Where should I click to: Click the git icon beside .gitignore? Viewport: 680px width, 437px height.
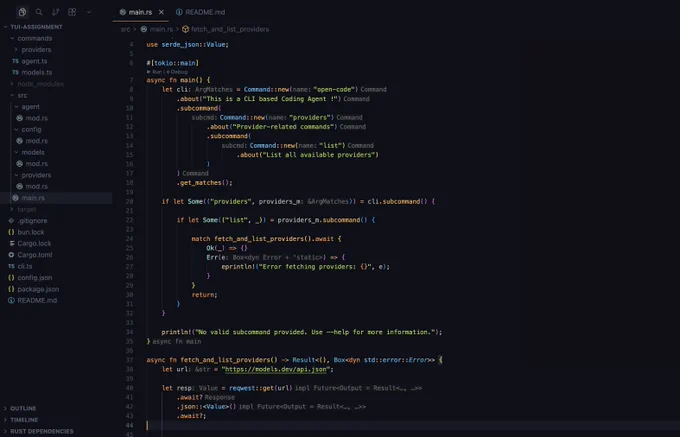tap(11, 221)
